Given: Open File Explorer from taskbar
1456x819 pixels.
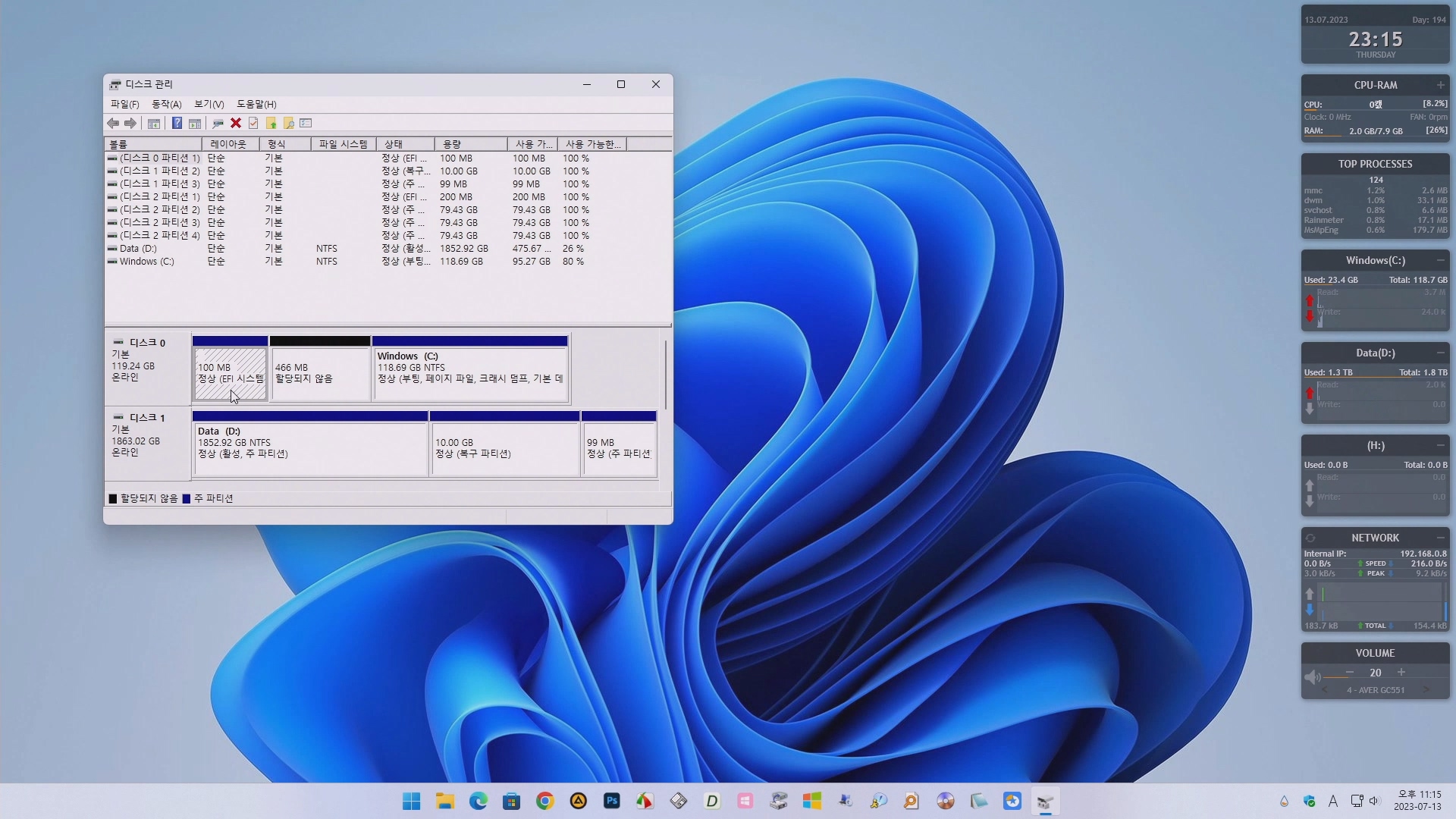Looking at the screenshot, I should click(x=445, y=801).
